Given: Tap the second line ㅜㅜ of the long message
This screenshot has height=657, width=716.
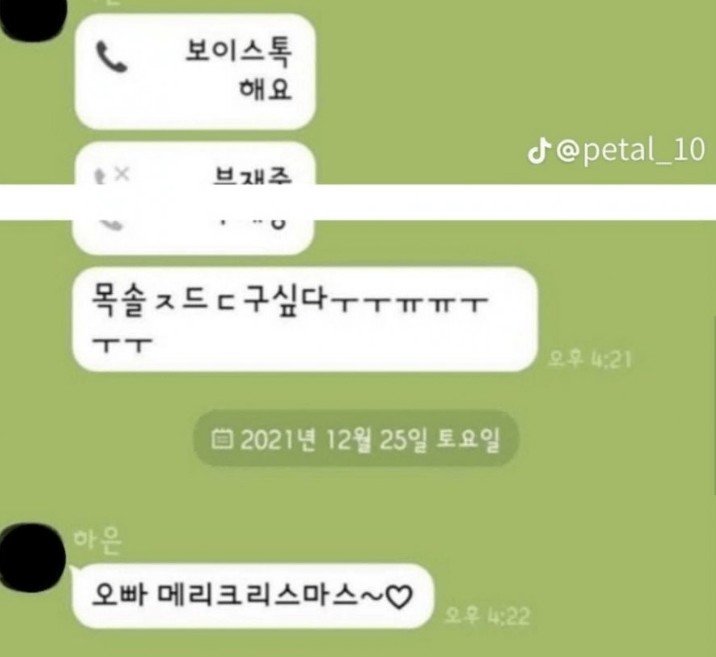Looking at the screenshot, I should (121, 346).
